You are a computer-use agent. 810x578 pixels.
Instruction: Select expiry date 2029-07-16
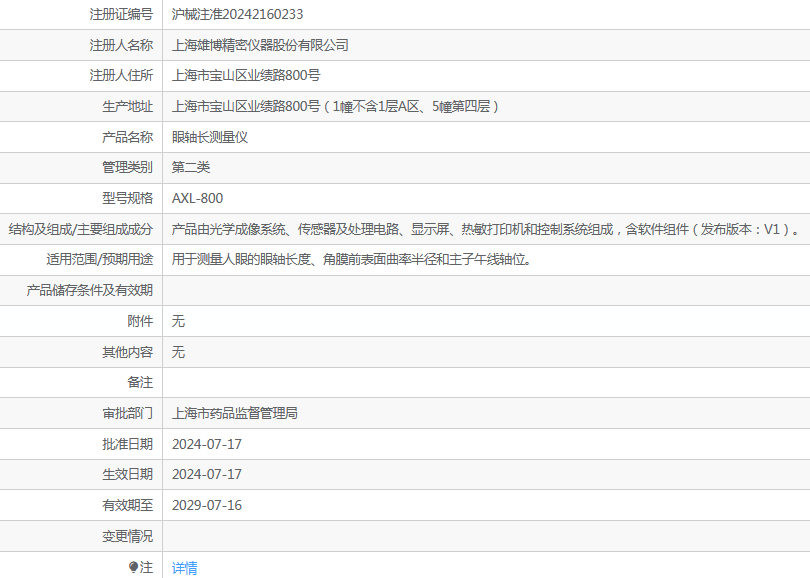click(207, 505)
